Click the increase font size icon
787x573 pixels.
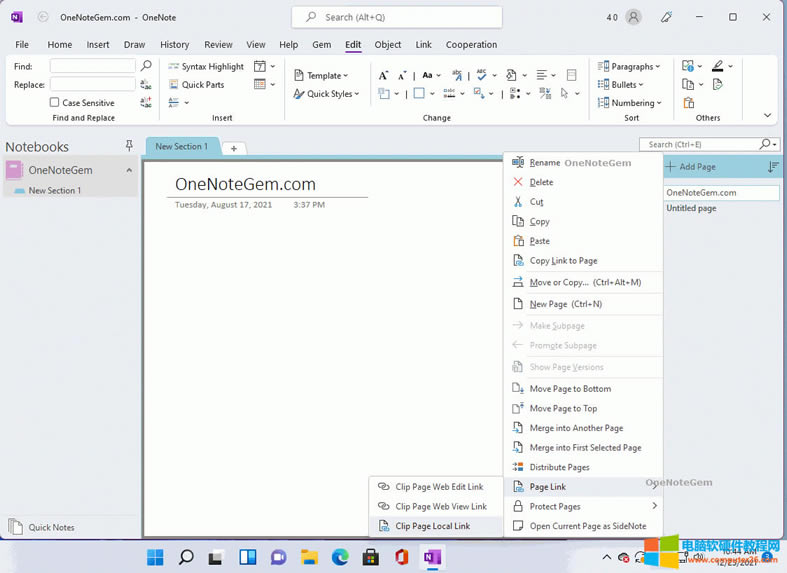(383, 75)
